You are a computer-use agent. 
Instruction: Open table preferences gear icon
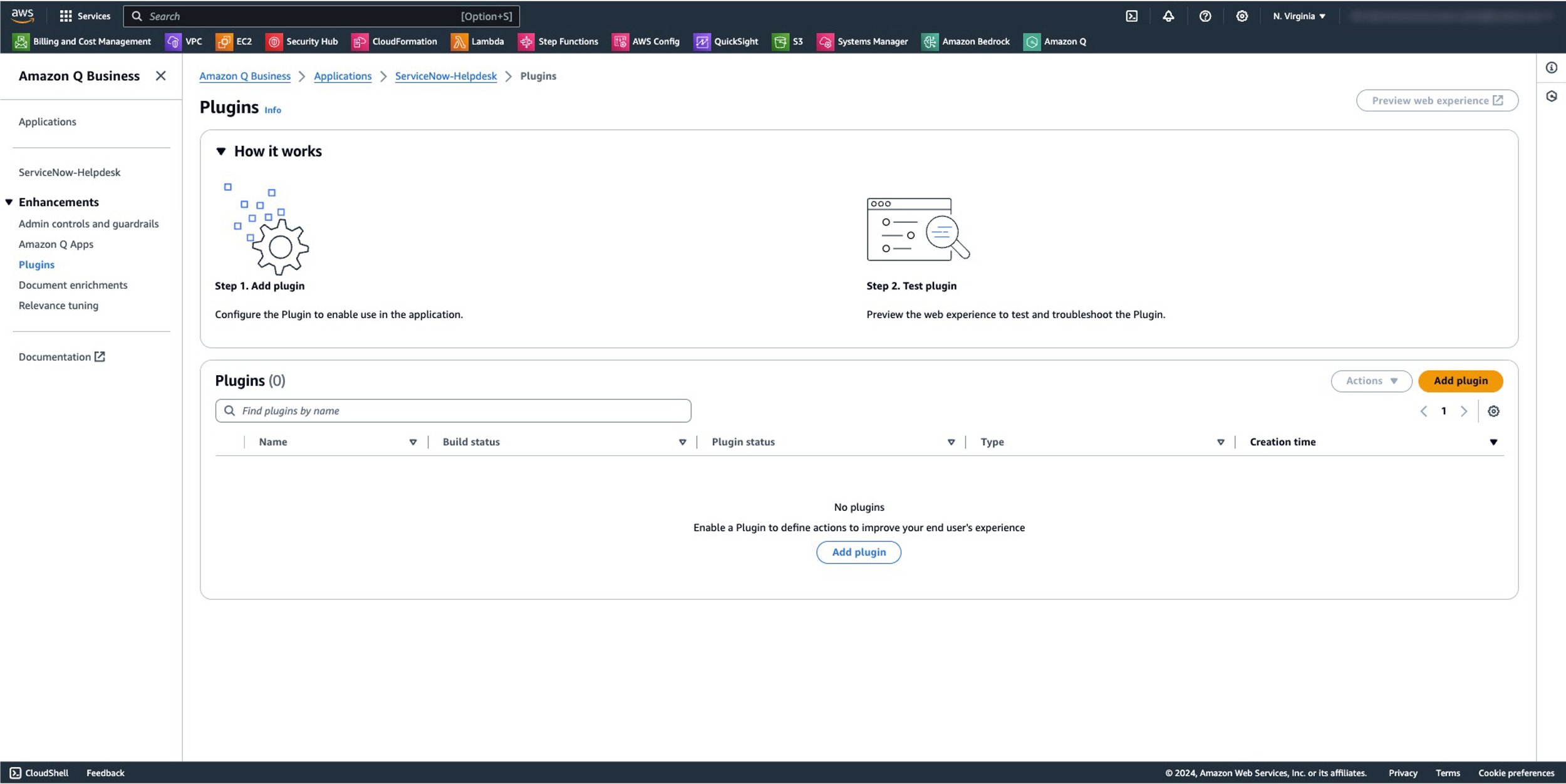[x=1493, y=411]
